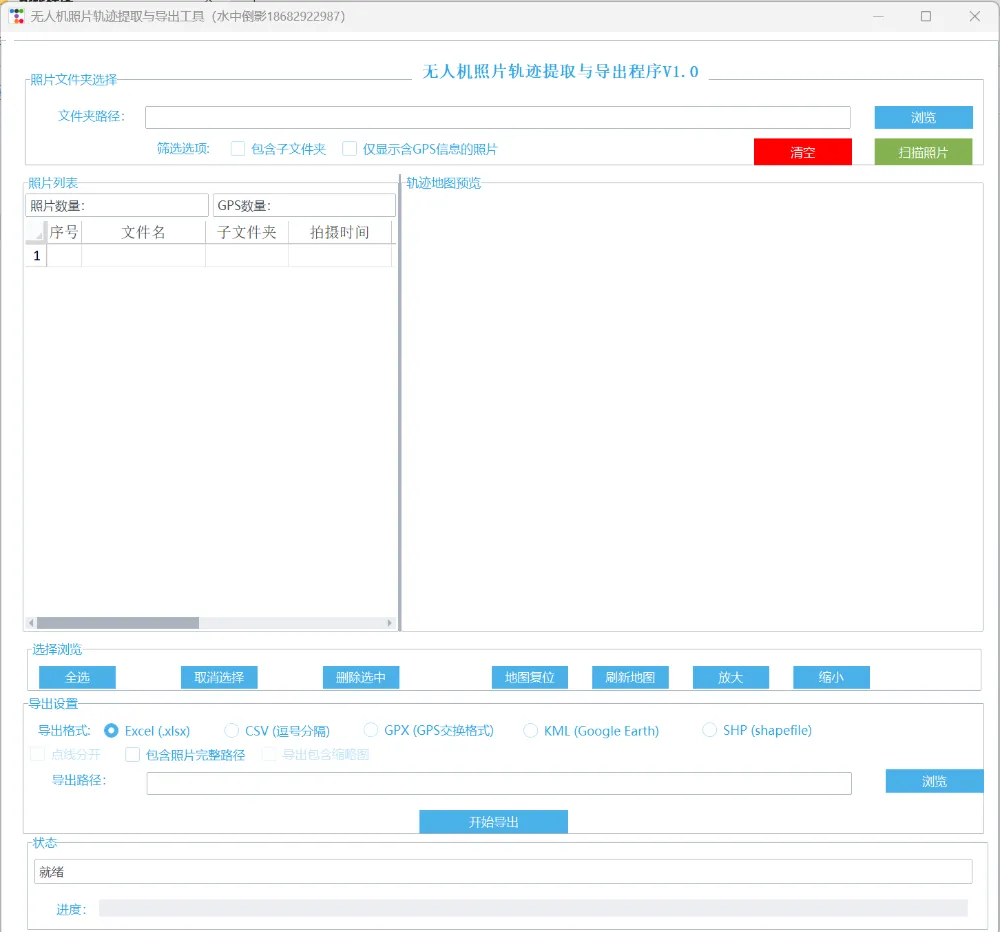Toggle 仅显示含GPS信息的照片 checkbox
Viewport: 1000px width, 932px height.
pos(349,149)
